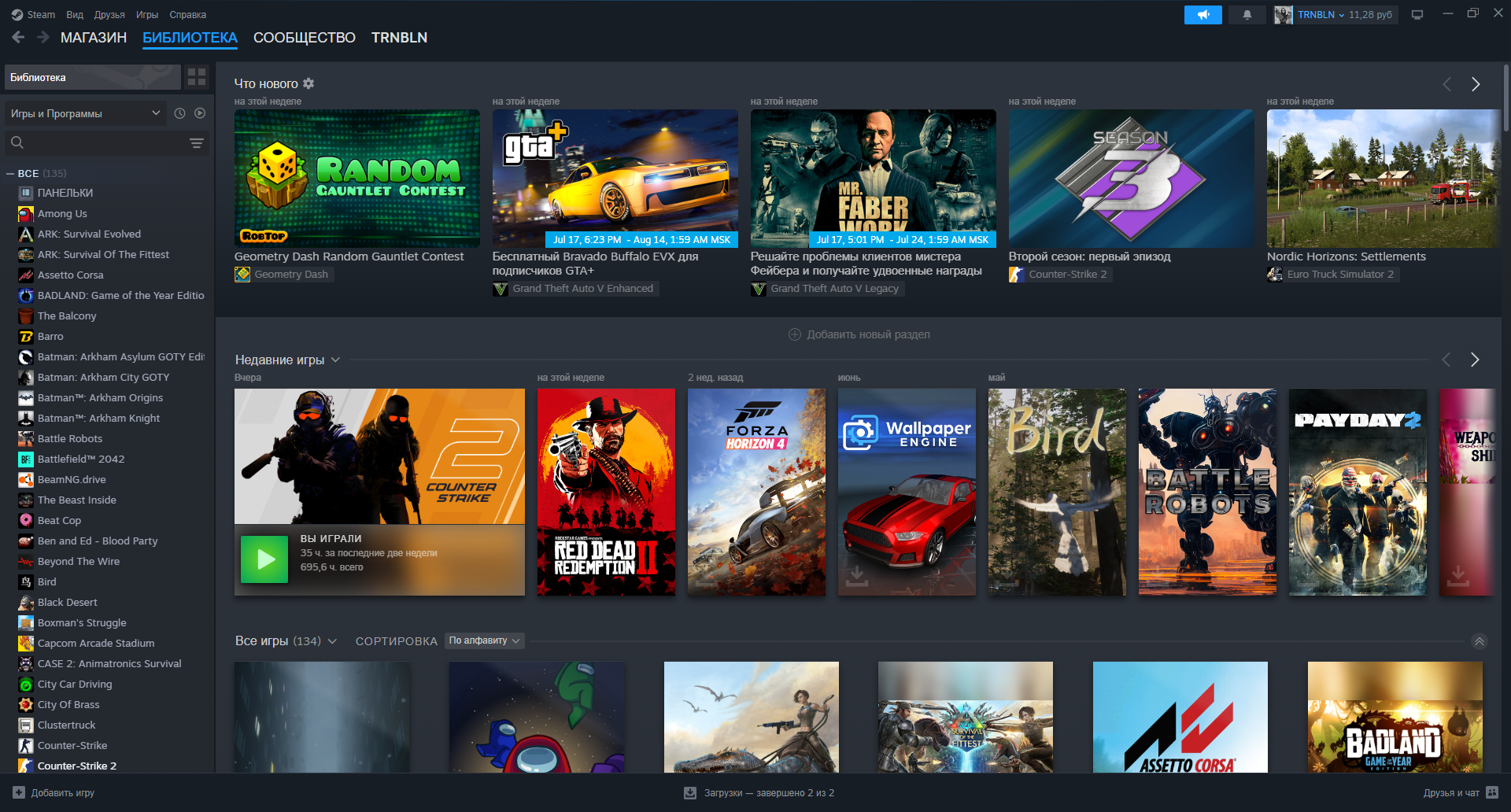This screenshot has height=812, width=1511.
Task: Switch to МАГАЗИН tab
Action: click(94, 38)
